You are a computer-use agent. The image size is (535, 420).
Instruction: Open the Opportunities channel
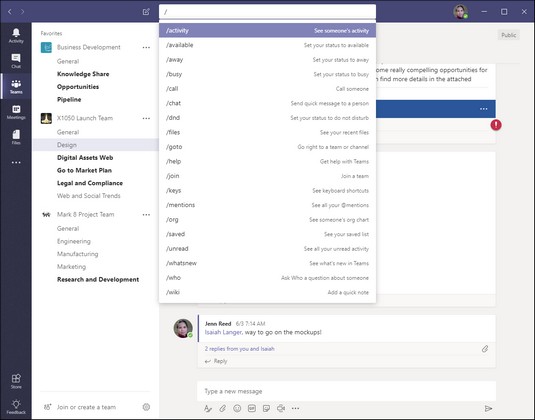click(78, 87)
